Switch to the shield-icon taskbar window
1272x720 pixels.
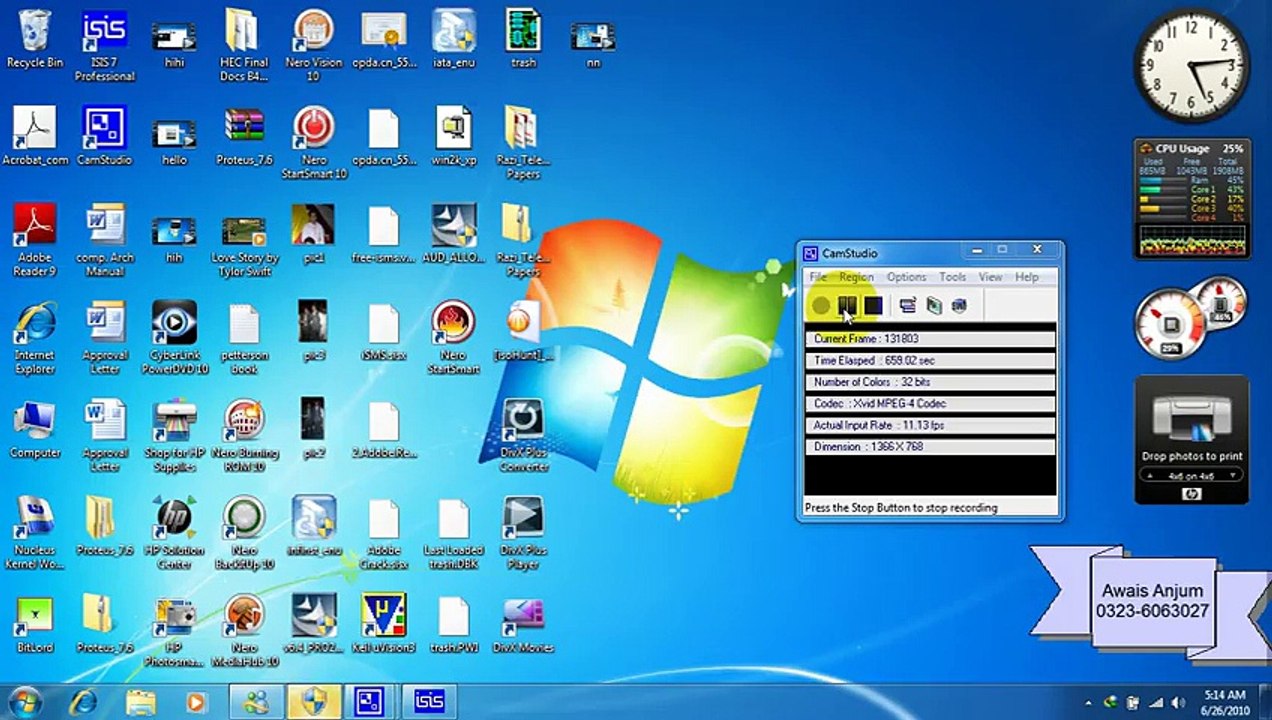[314, 702]
